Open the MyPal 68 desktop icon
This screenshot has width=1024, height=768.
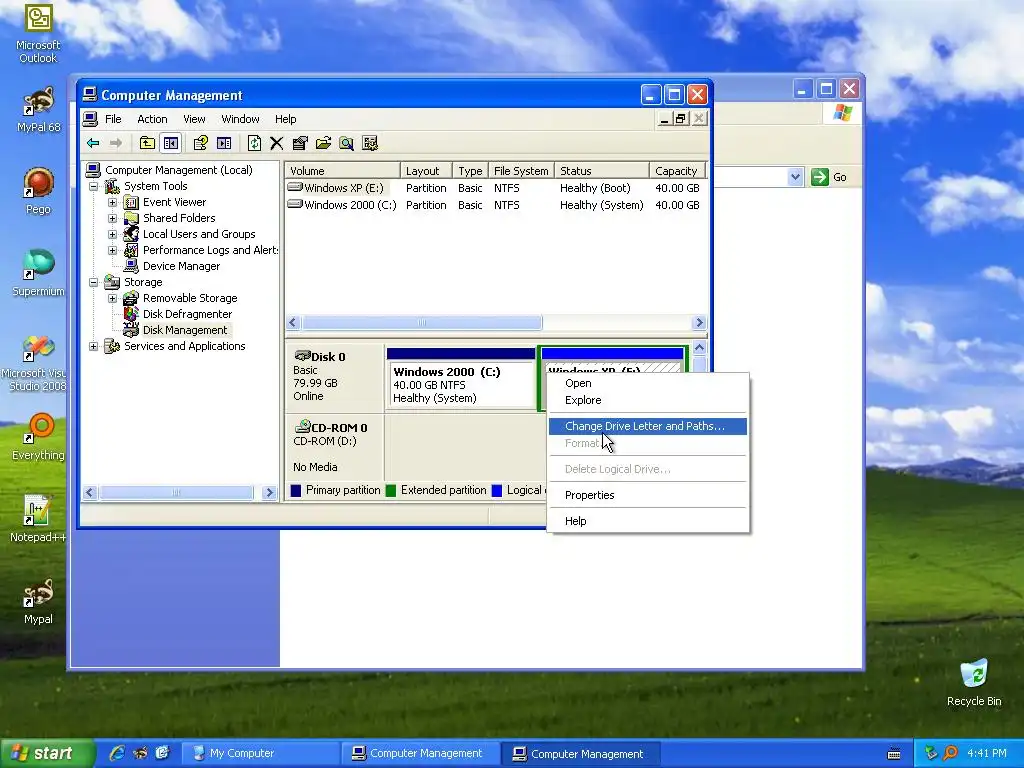point(38,110)
